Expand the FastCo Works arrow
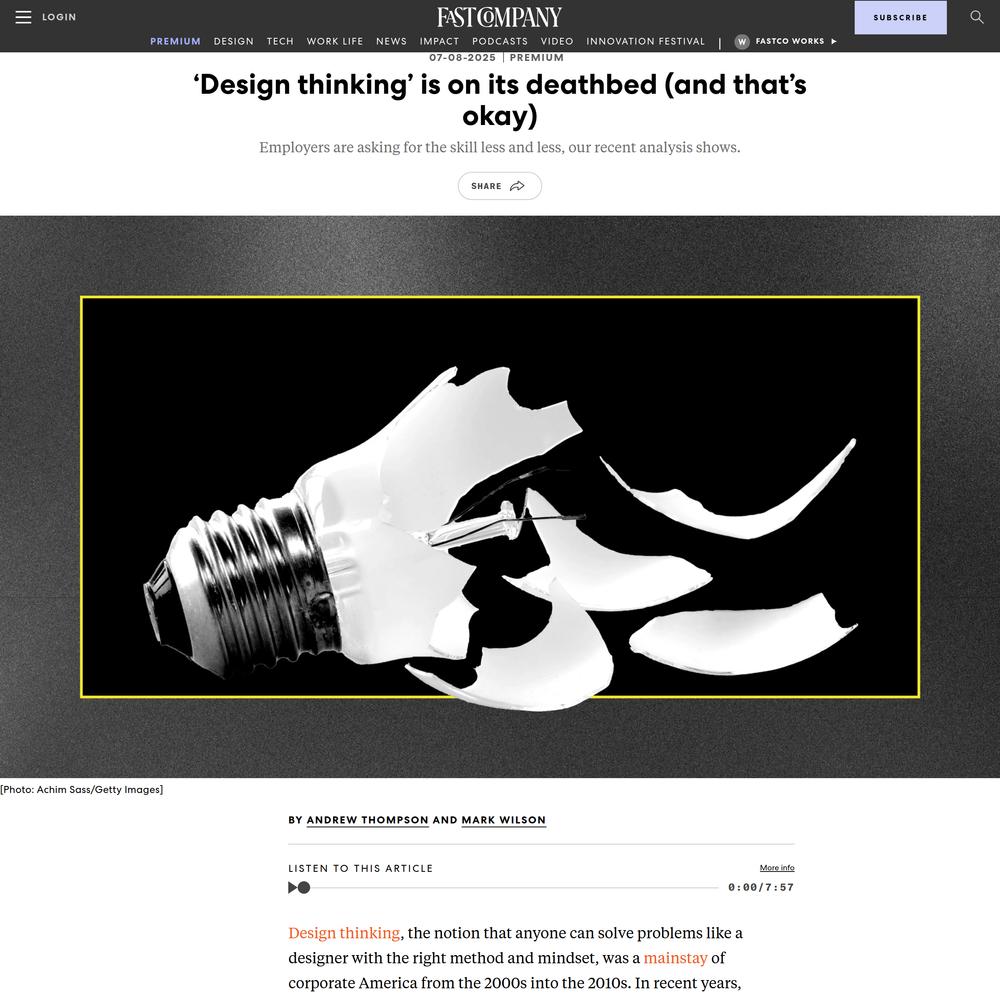This screenshot has height=1000, width=1000. [x=834, y=41]
